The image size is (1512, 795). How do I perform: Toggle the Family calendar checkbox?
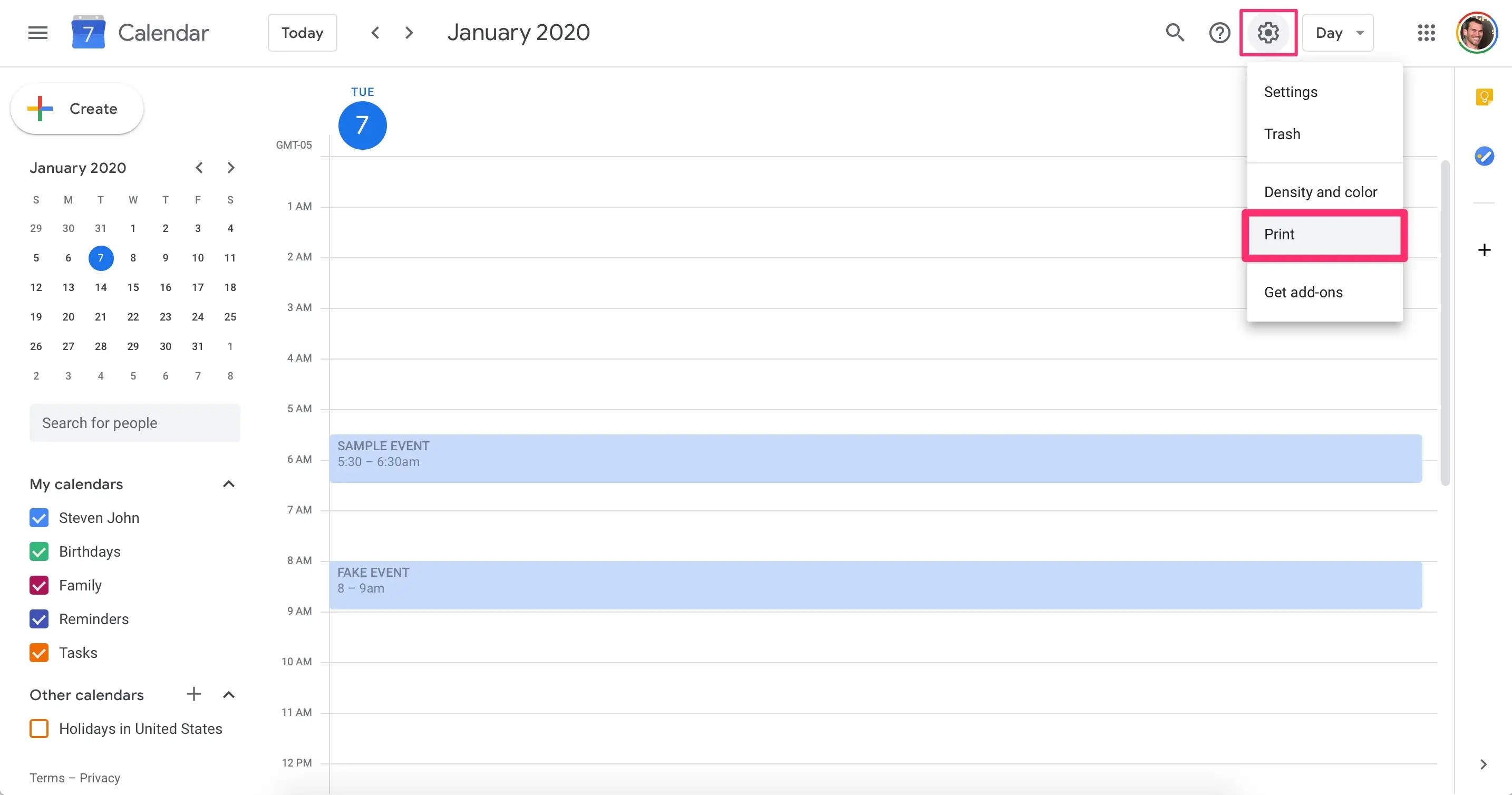click(x=40, y=585)
